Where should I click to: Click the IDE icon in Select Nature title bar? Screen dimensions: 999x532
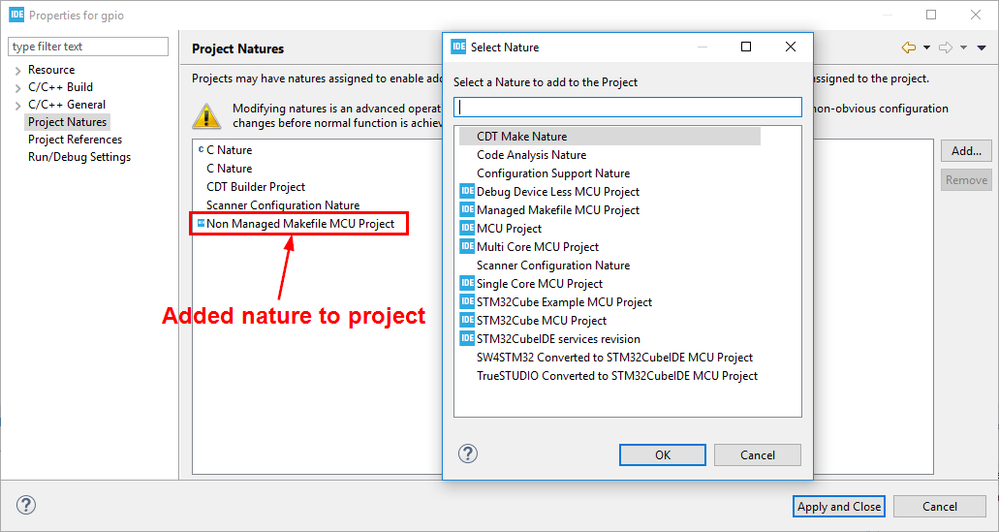pos(458,47)
